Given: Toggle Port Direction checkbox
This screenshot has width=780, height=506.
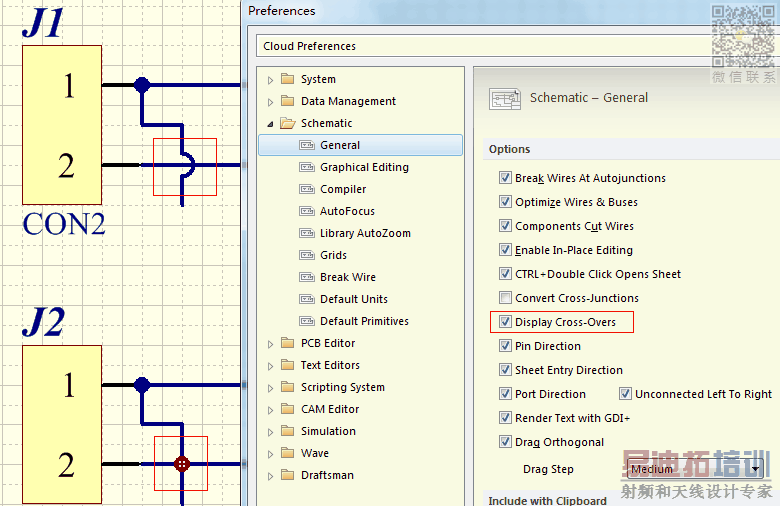Looking at the screenshot, I should (x=505, y=394).
